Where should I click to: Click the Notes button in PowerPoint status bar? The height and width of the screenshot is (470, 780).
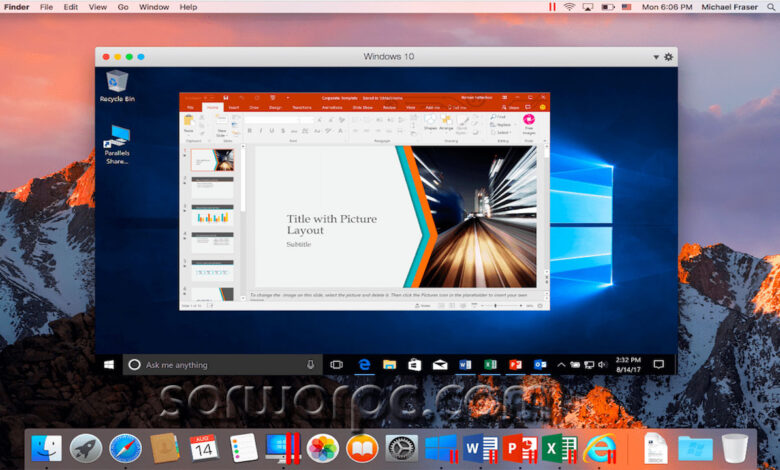pos(422,306)
